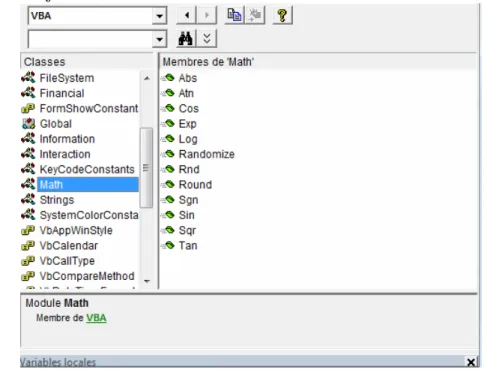This screenshot has height=370, width=487.
Task: Select the Strings class in list
Action: coord(57,200)
